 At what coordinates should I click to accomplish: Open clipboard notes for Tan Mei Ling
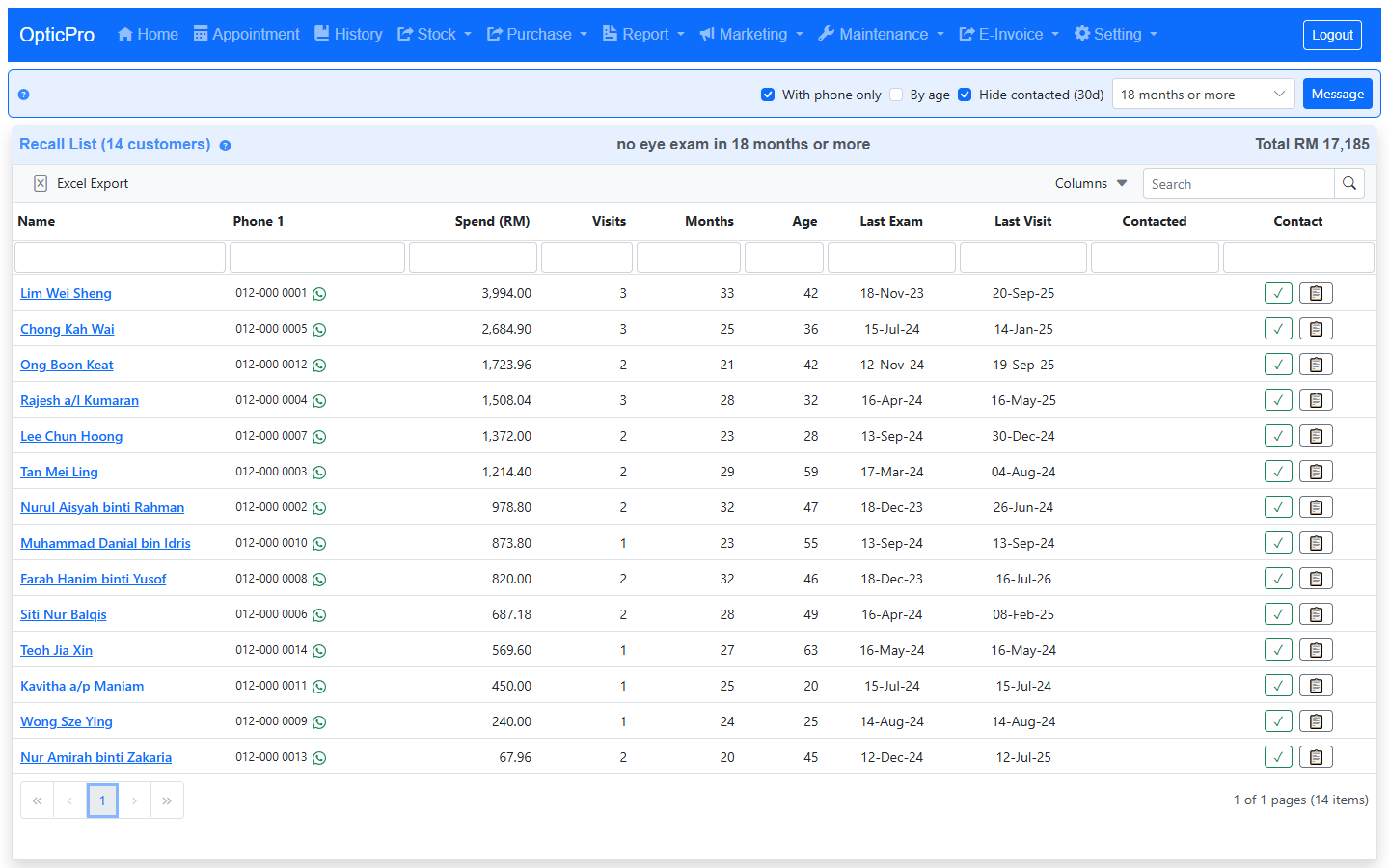tap(1316, 472)
